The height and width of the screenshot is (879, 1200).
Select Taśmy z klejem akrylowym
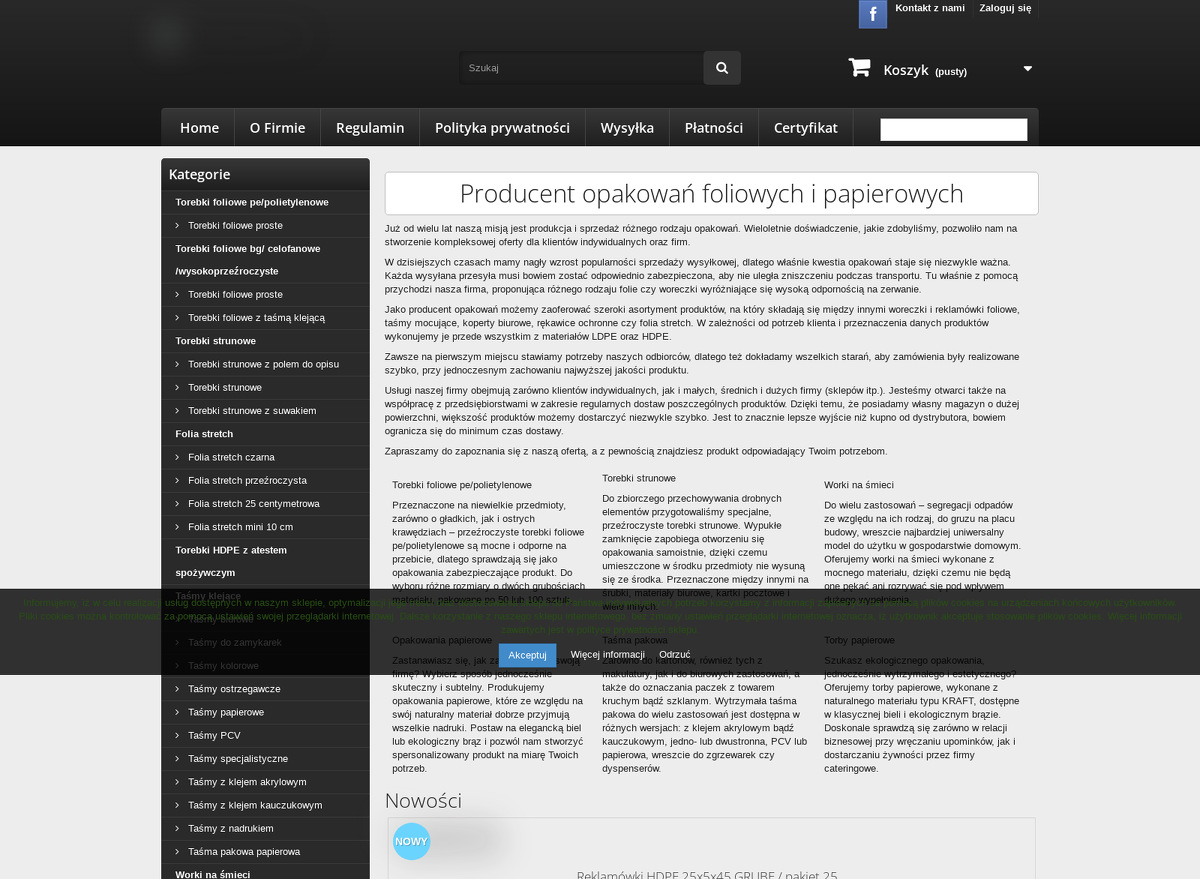point(247,782)
